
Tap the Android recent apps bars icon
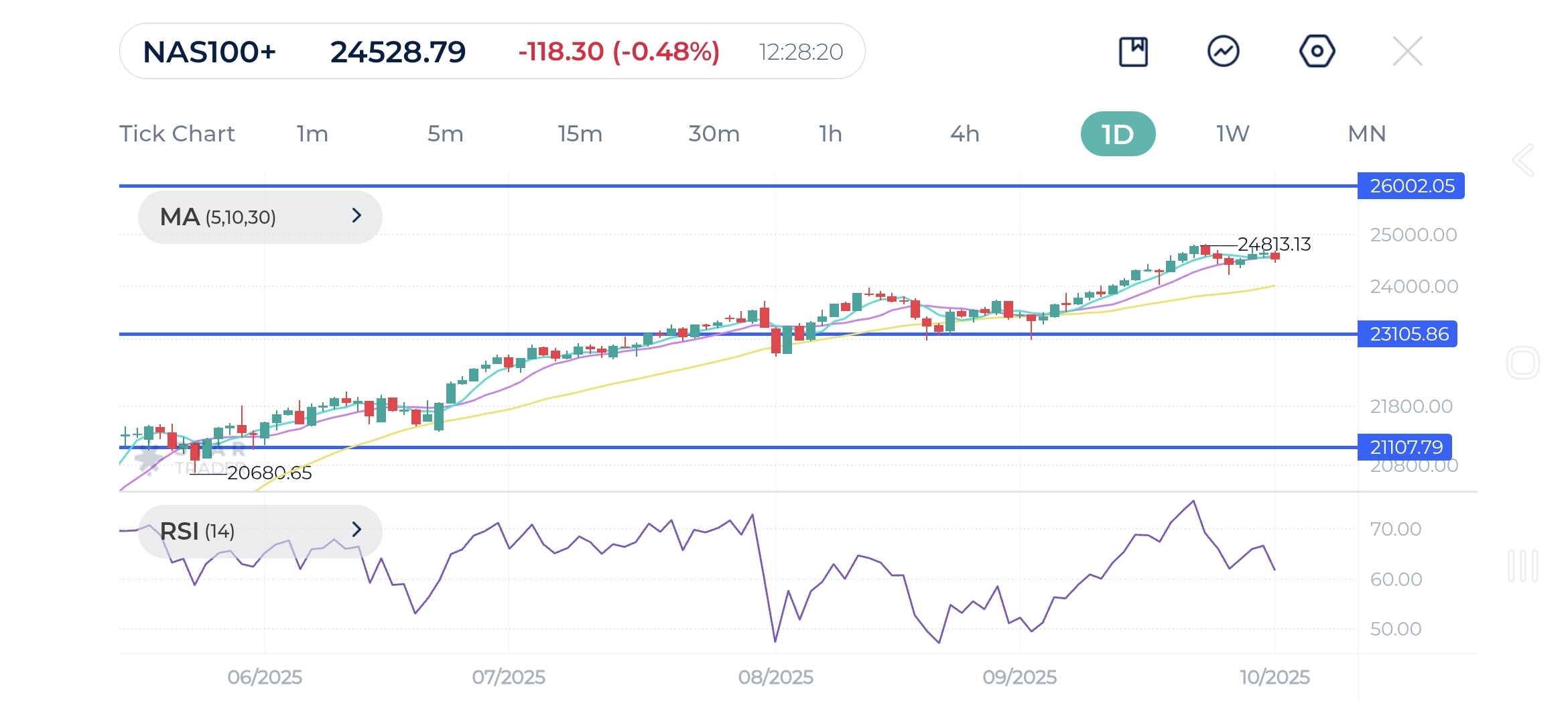click(x=1522, y=566)
